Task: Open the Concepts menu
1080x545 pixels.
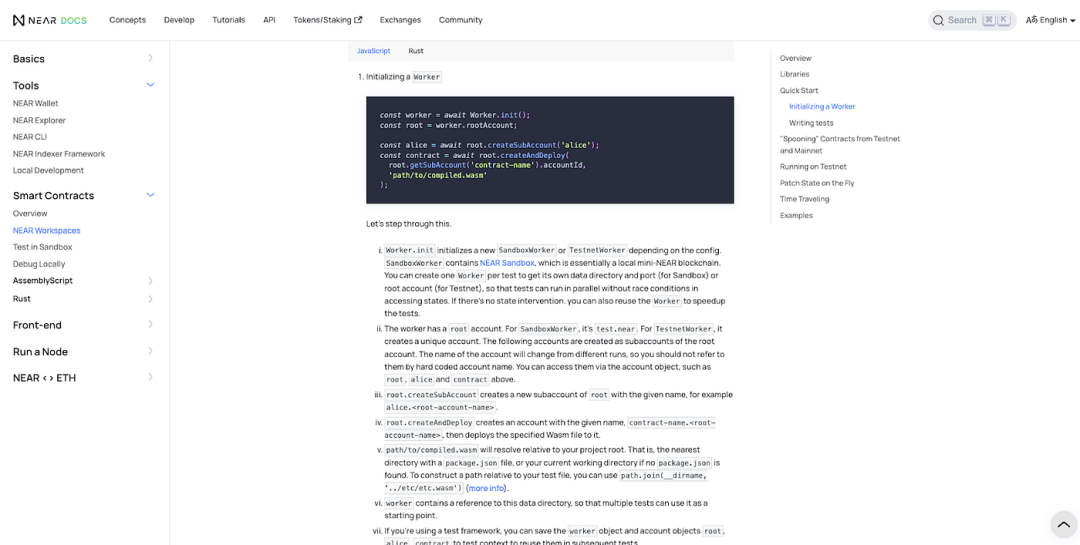Action: pyautogui.click(x=127, y=20)
